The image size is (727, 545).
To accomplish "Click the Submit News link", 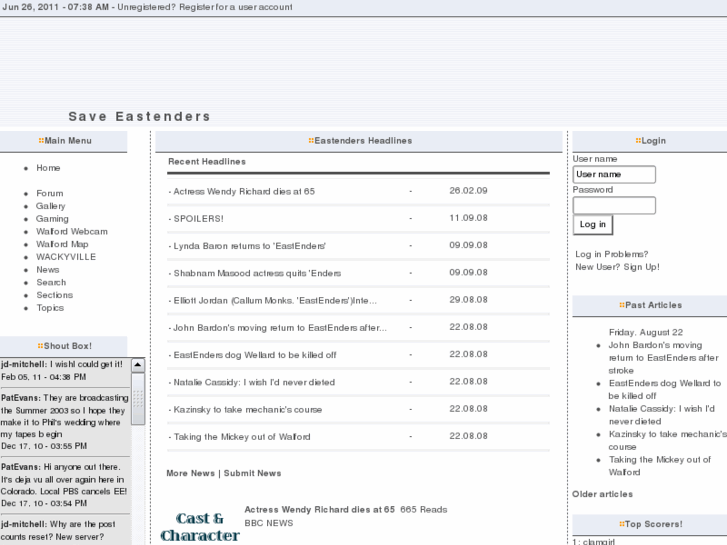I will point(252,473).
